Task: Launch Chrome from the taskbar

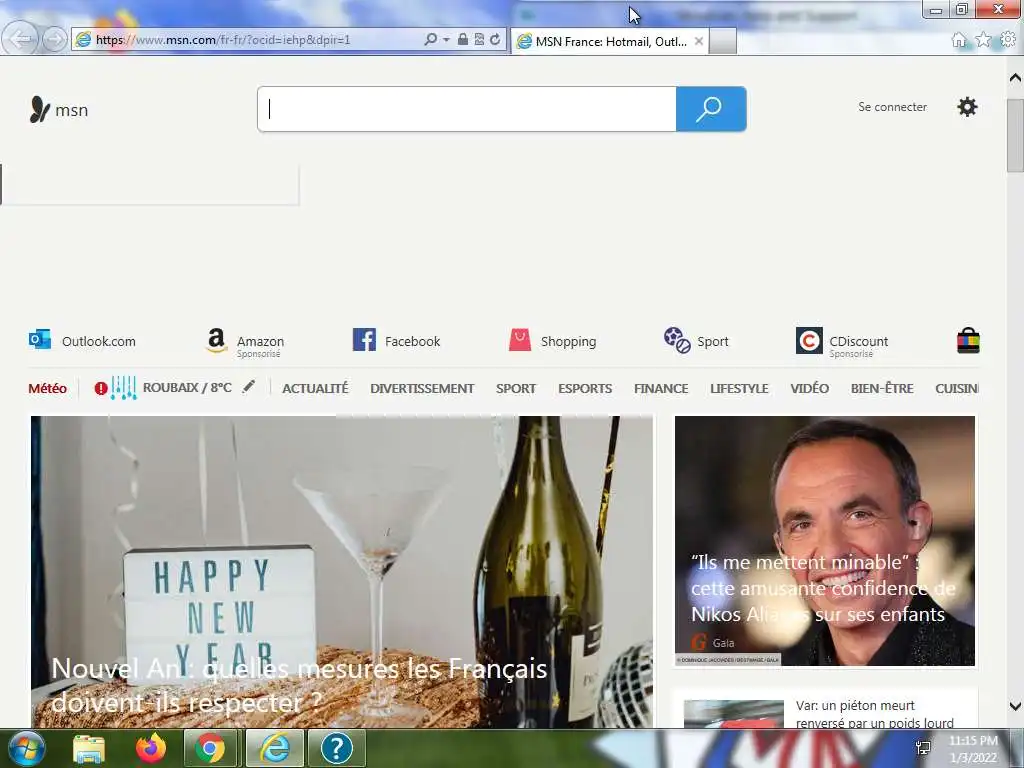Action: 210,748
